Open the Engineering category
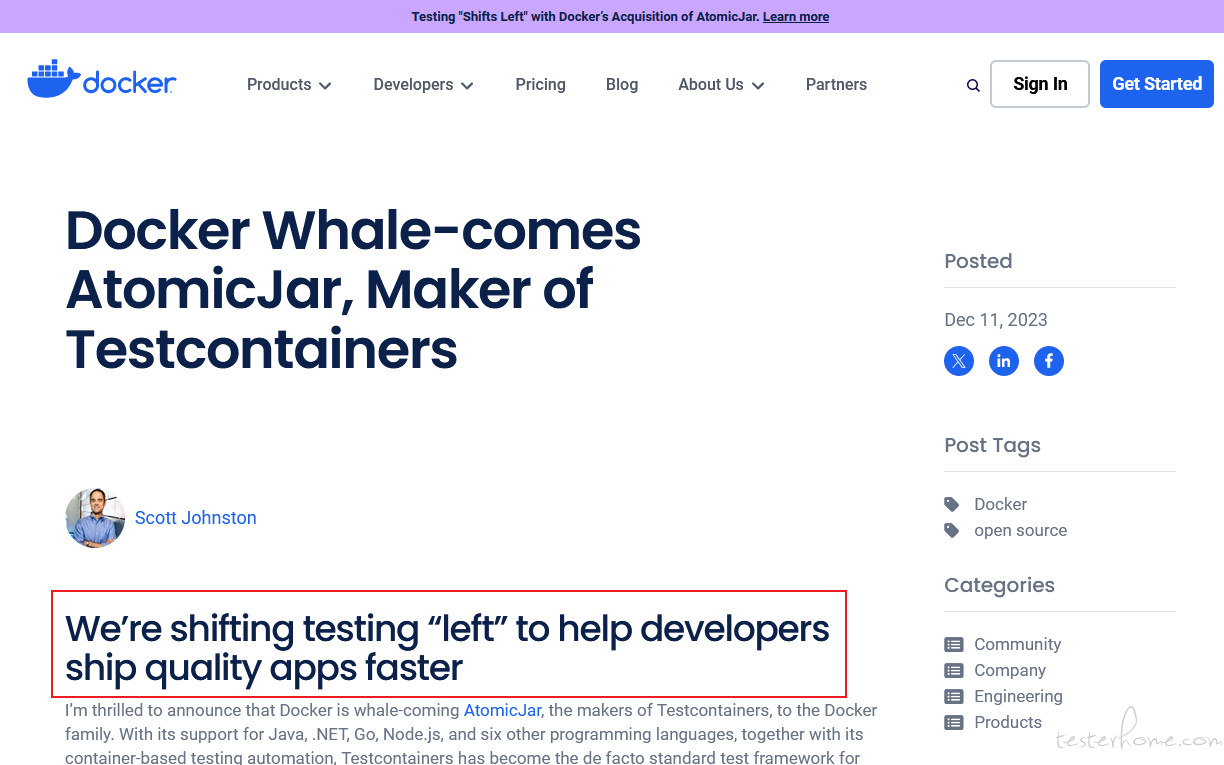Screen dimensions: 1224x765 (x=1018, y=696)
